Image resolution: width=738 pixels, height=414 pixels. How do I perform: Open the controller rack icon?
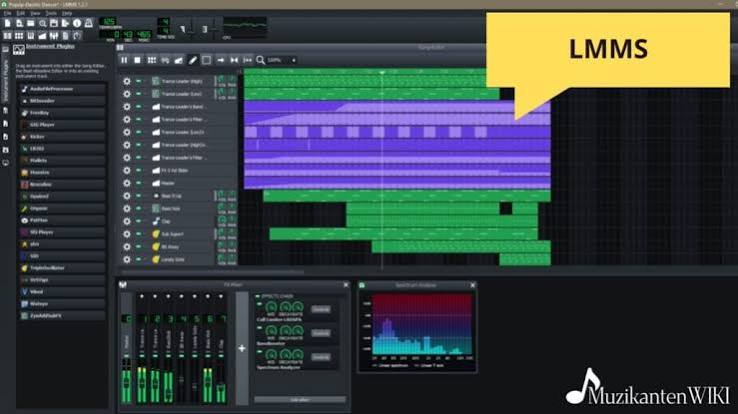[77, 36]
